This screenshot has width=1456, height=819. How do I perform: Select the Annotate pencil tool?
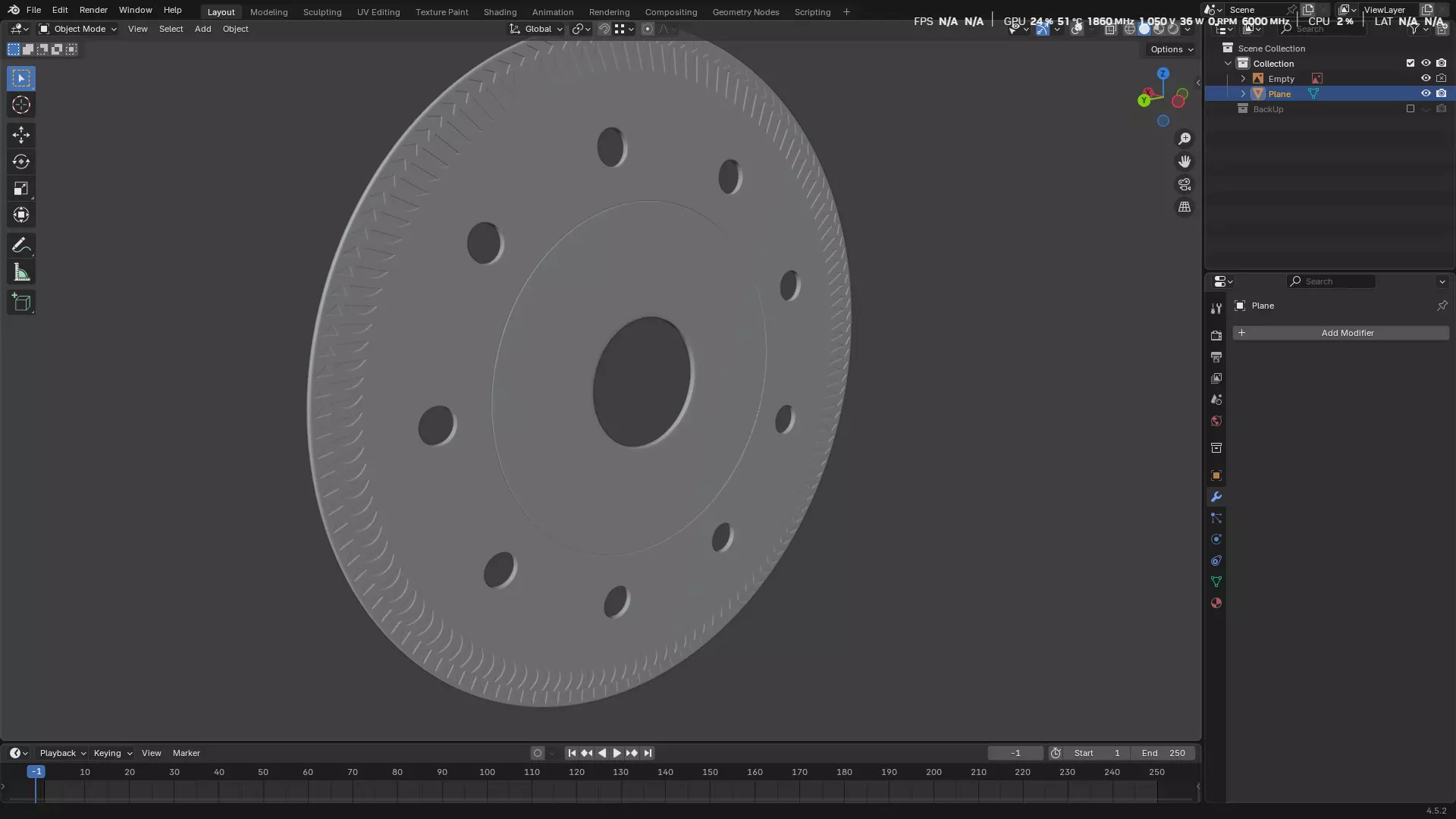21,245
